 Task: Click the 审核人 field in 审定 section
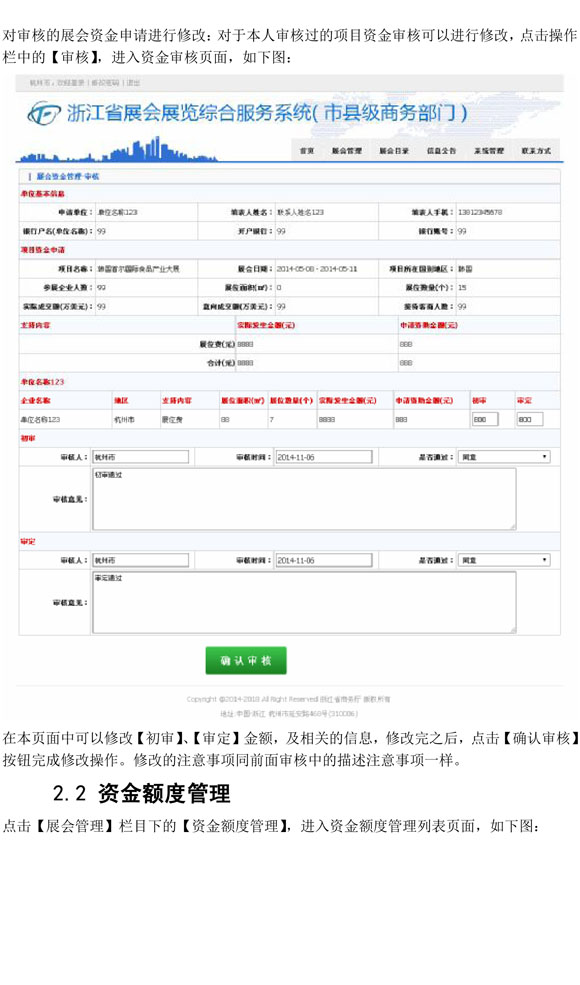141,560
